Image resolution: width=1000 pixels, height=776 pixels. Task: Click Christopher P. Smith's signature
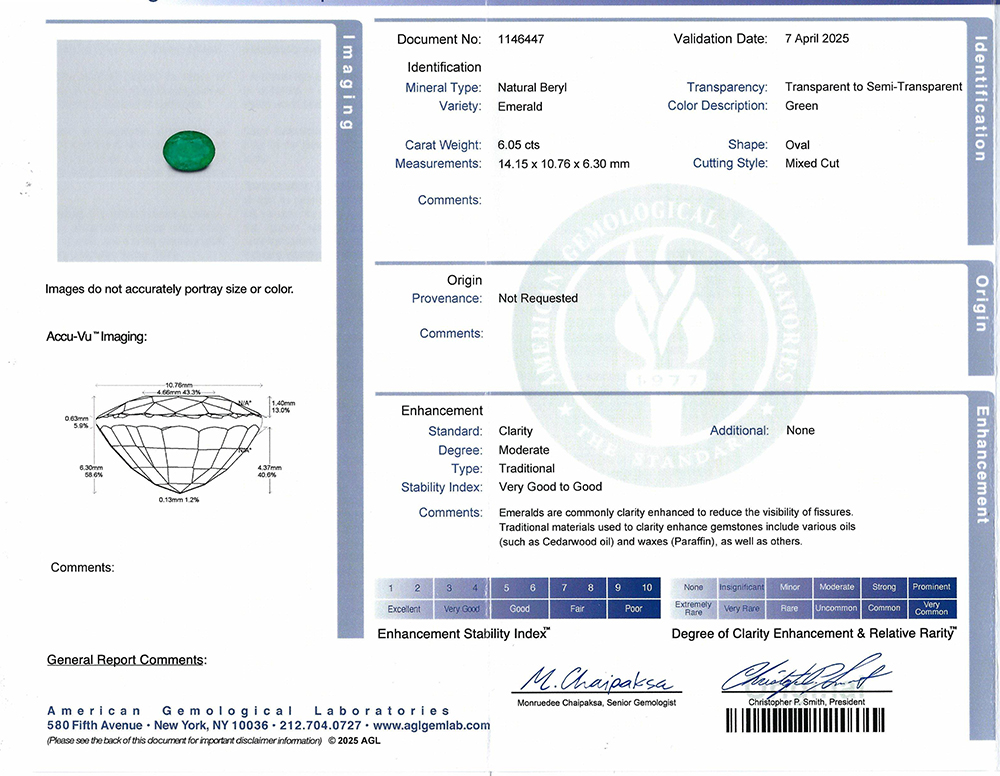click(805, 675)
